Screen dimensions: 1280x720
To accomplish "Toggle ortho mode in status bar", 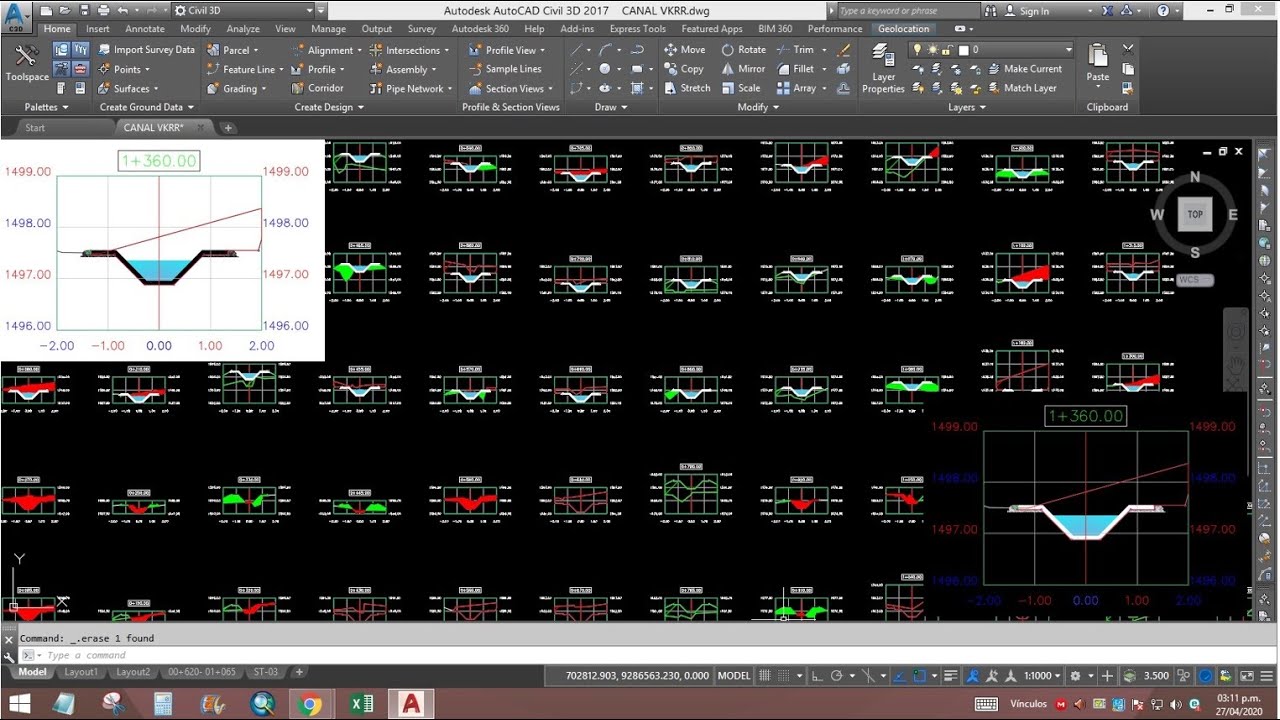I will [818, 676].
